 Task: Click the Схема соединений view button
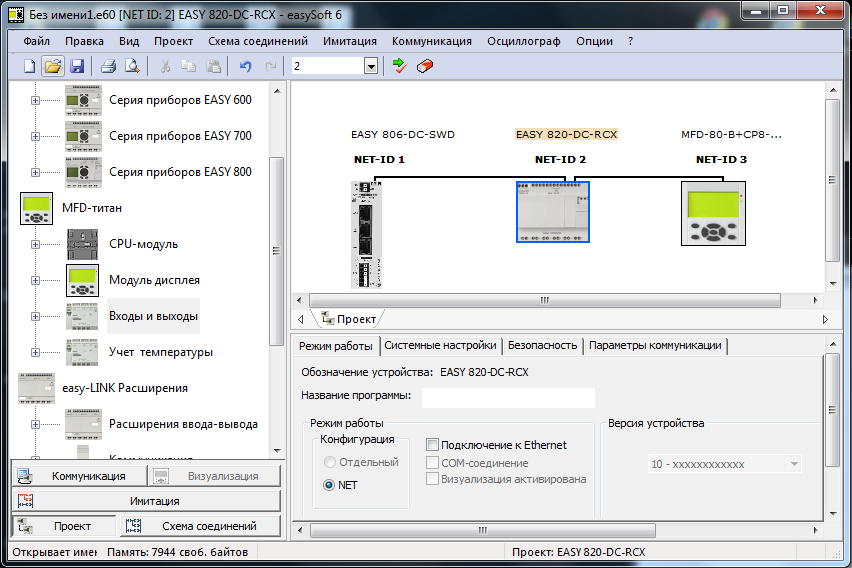click(200, 526)
